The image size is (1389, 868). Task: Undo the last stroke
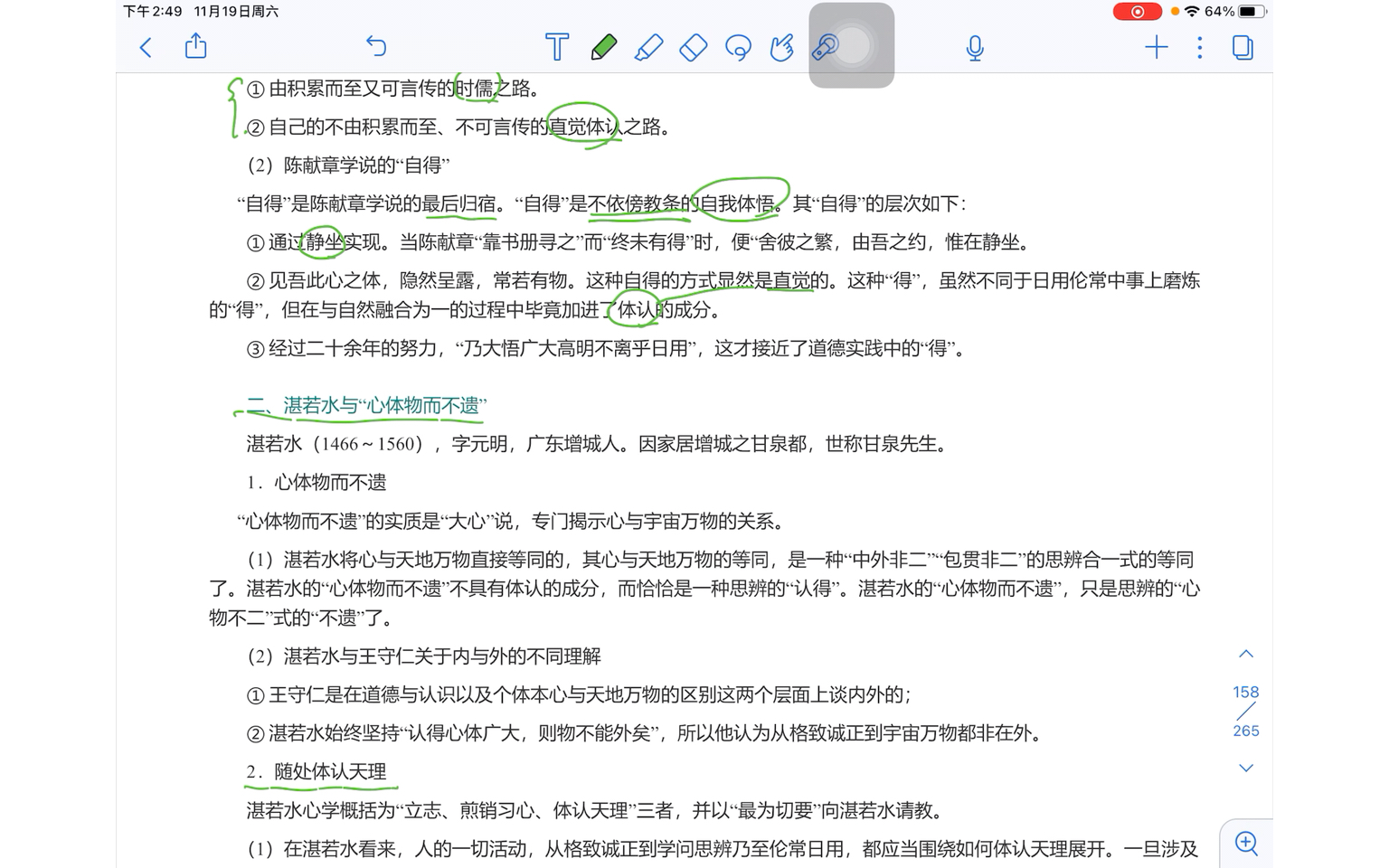point(376,46)
